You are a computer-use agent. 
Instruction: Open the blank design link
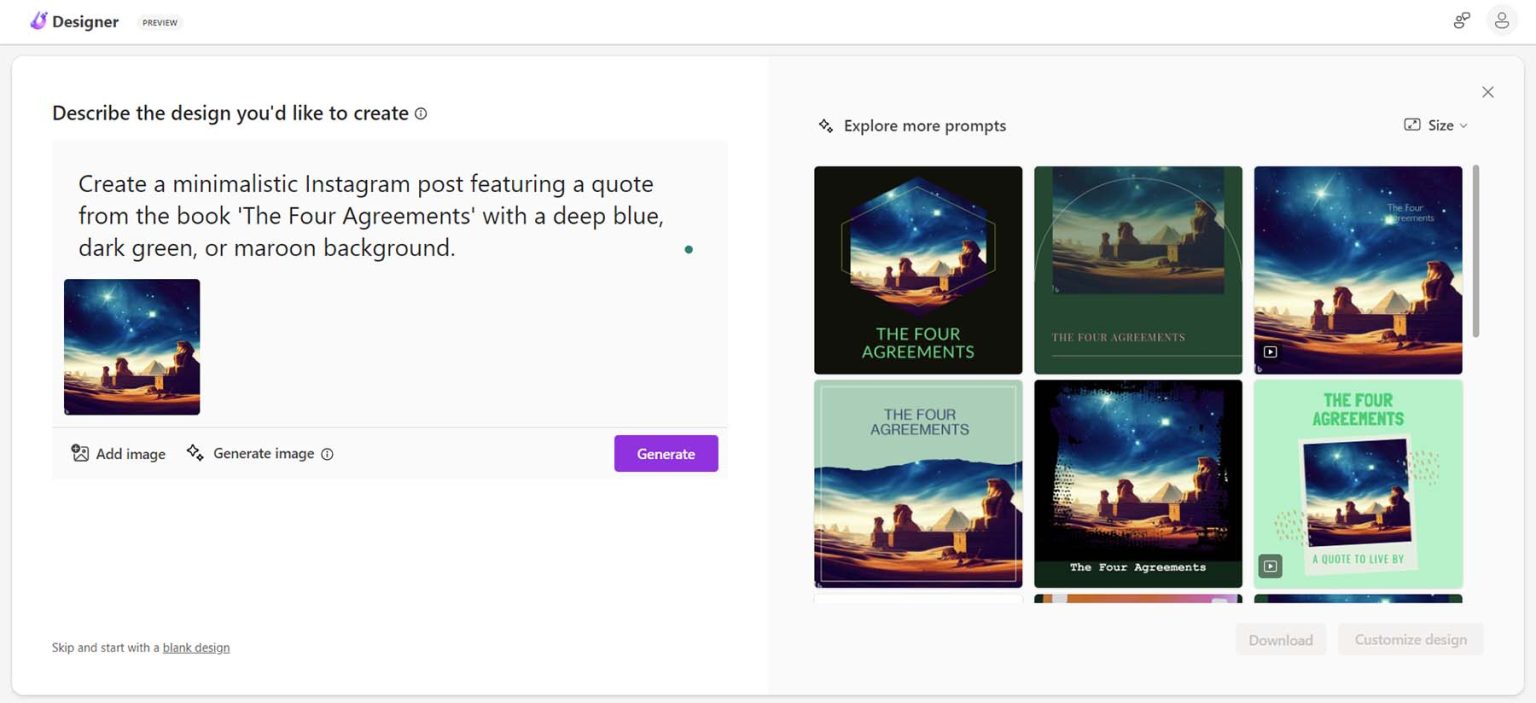tap(196, 647)
